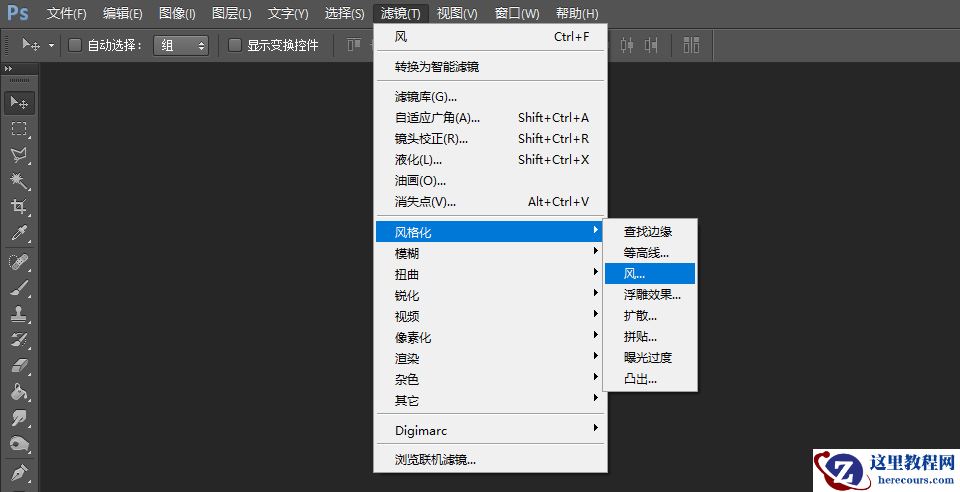
Task: Choose 镜头校正(R)... filter
Action: point(491,138)
